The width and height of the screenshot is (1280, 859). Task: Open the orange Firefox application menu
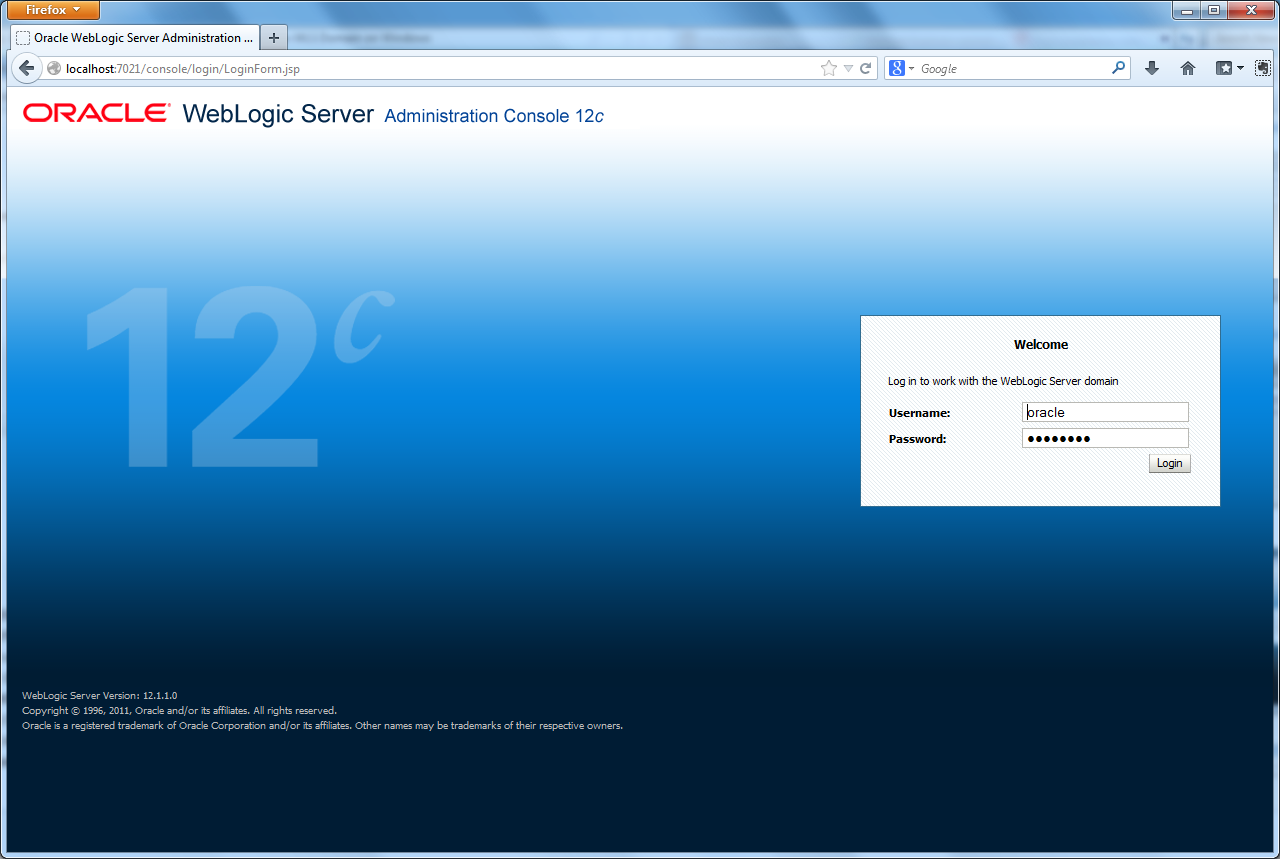(54, 10)
